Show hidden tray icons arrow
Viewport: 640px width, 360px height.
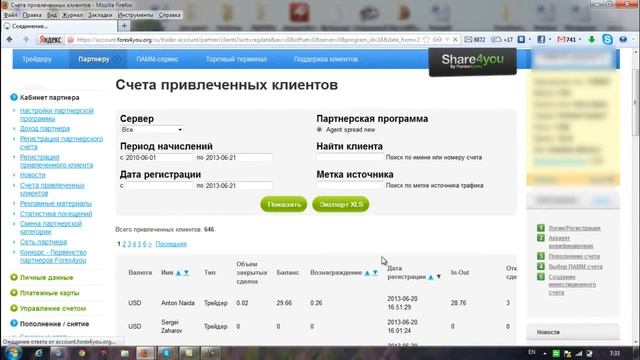point(545,353)
